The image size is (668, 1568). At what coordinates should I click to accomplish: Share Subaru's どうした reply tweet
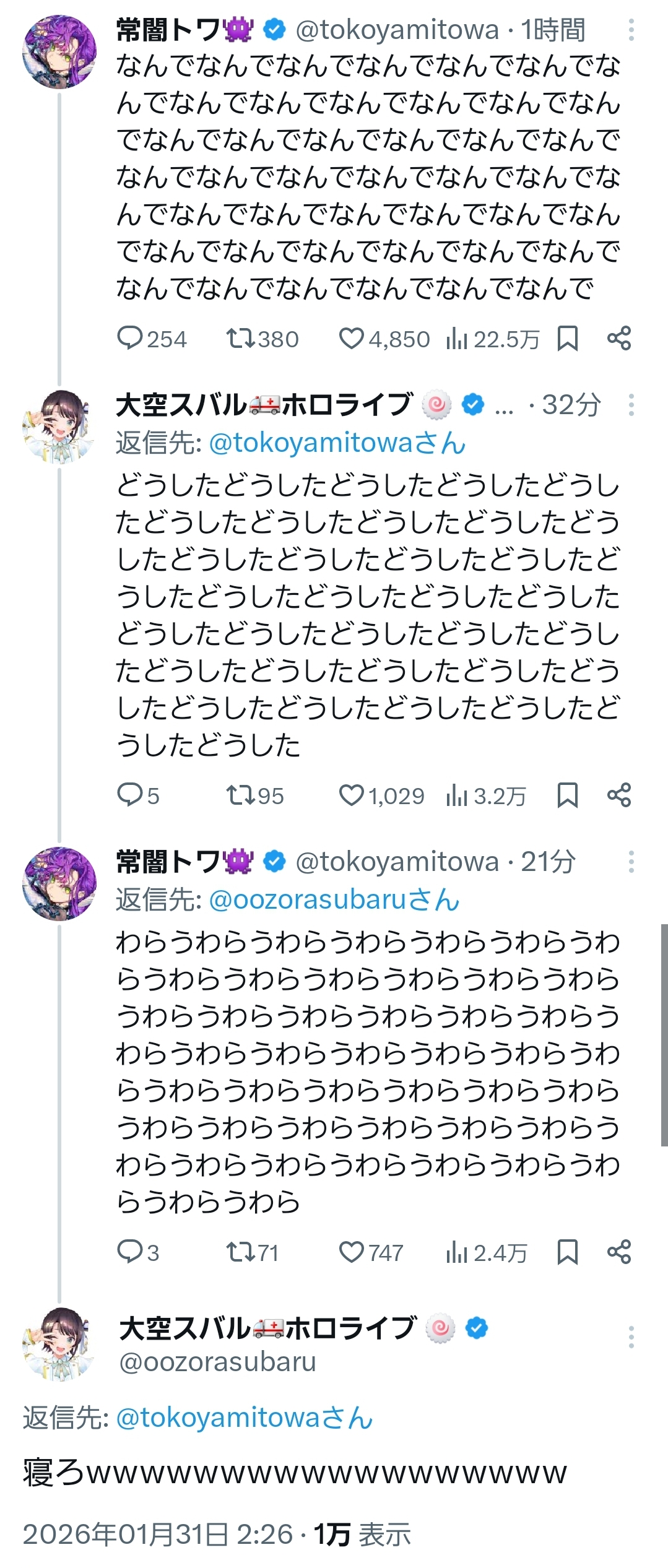(x=618, y=795)
